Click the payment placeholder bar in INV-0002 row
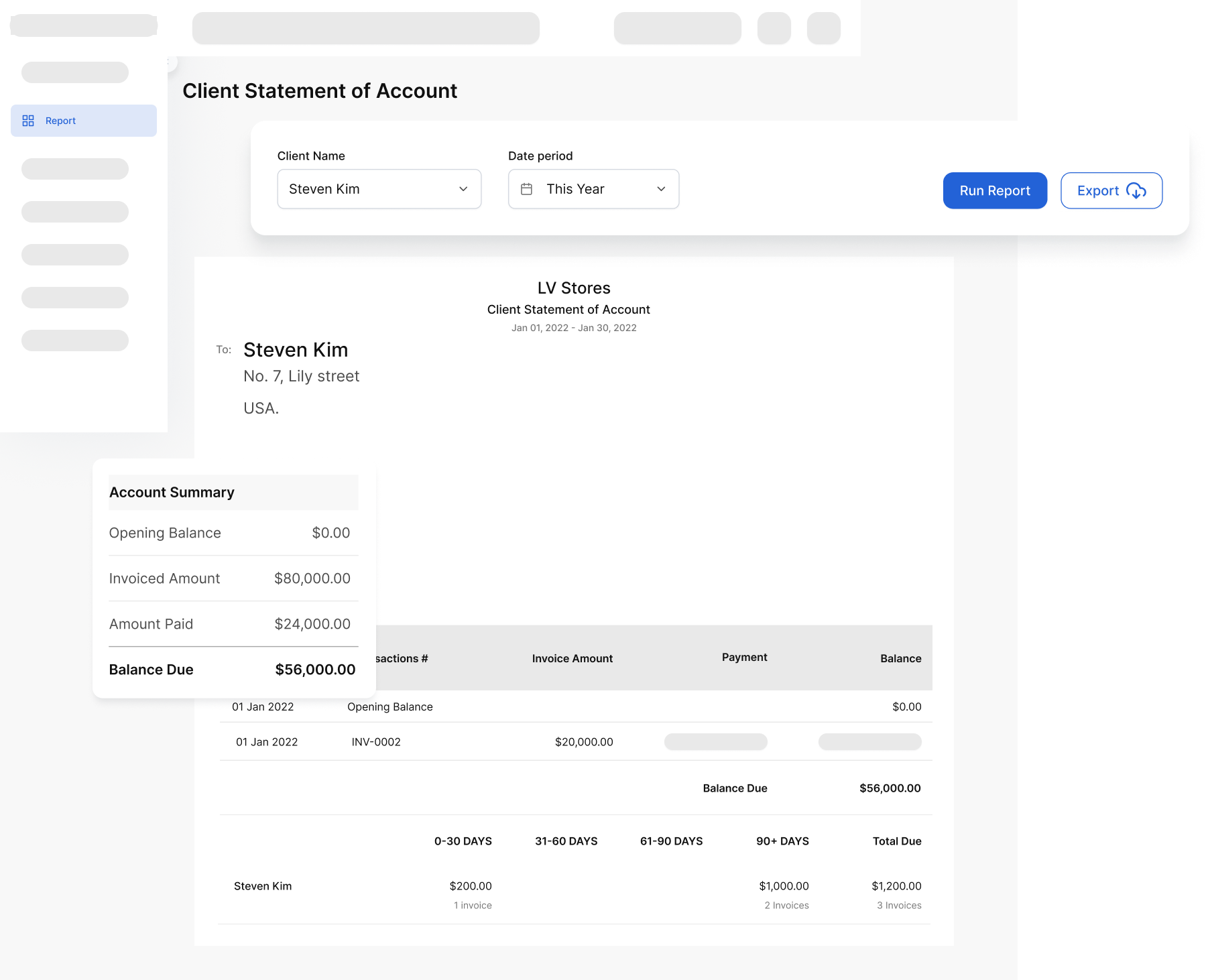 pos(715,741)
